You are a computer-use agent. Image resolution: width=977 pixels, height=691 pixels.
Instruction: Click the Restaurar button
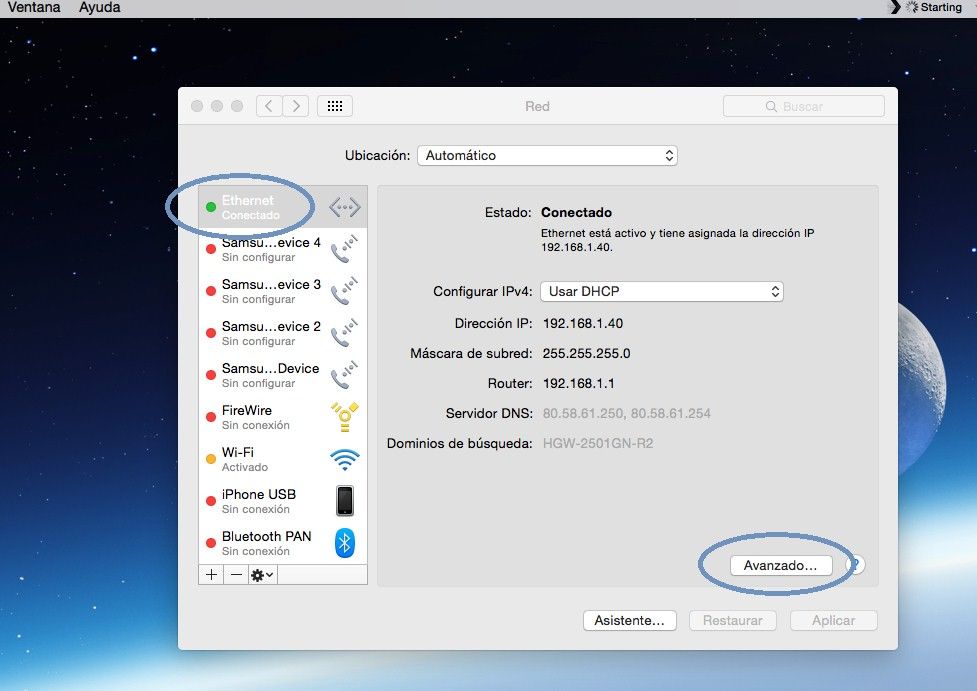click(x=733, y=621)
